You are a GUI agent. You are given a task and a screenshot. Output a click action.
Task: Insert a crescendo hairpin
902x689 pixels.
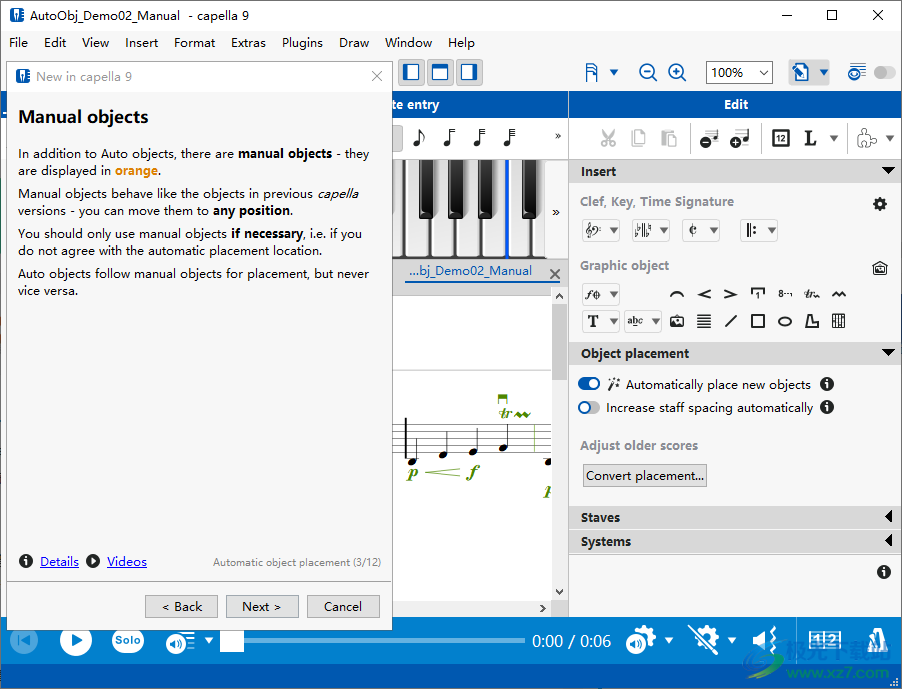pos(704,294)
